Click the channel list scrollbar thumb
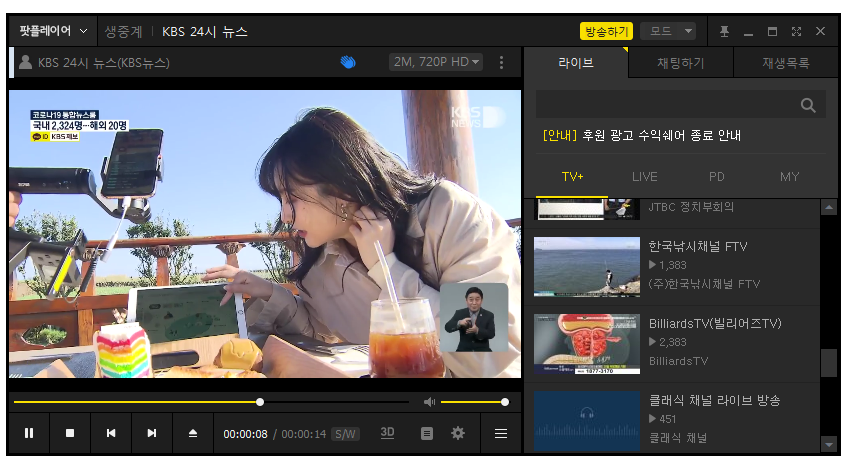This screenshot has height=462, width=848. 829,363
